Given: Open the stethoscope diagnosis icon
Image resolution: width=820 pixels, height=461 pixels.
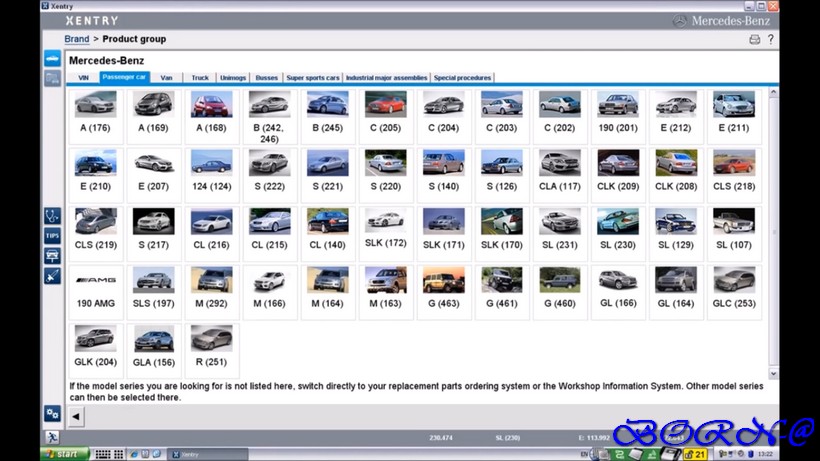Looking at the screenshot, I should click(52, 216).
